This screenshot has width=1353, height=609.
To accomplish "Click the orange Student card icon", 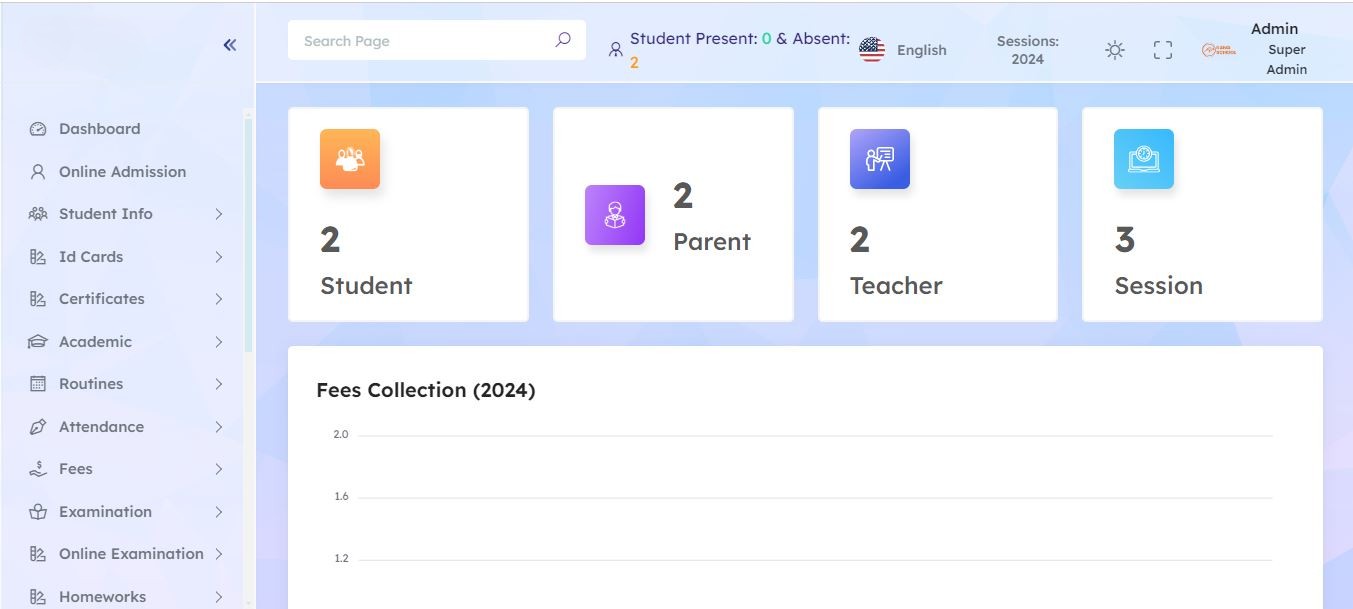I will [x=350, y=159].
